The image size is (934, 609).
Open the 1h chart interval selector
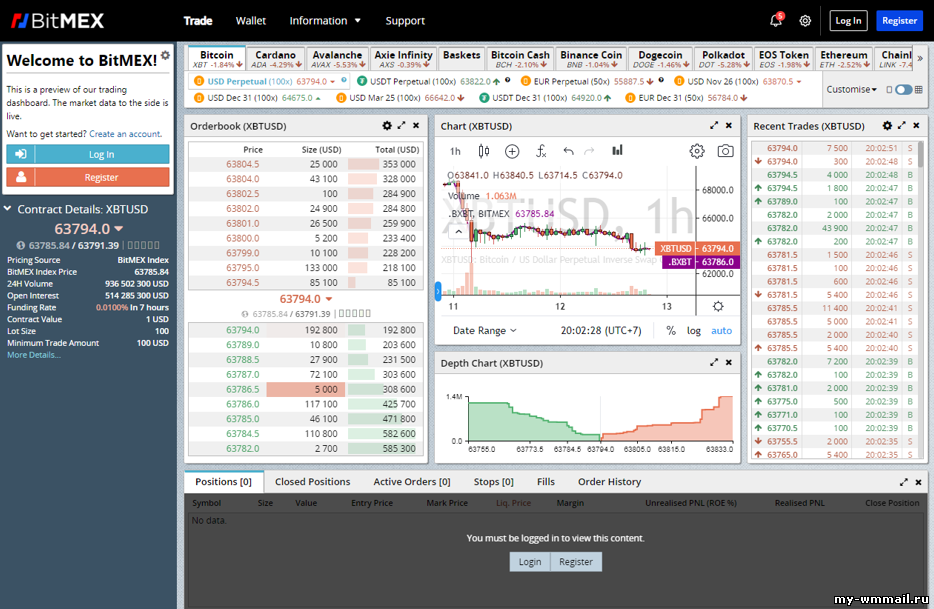(x=455, y=151)
